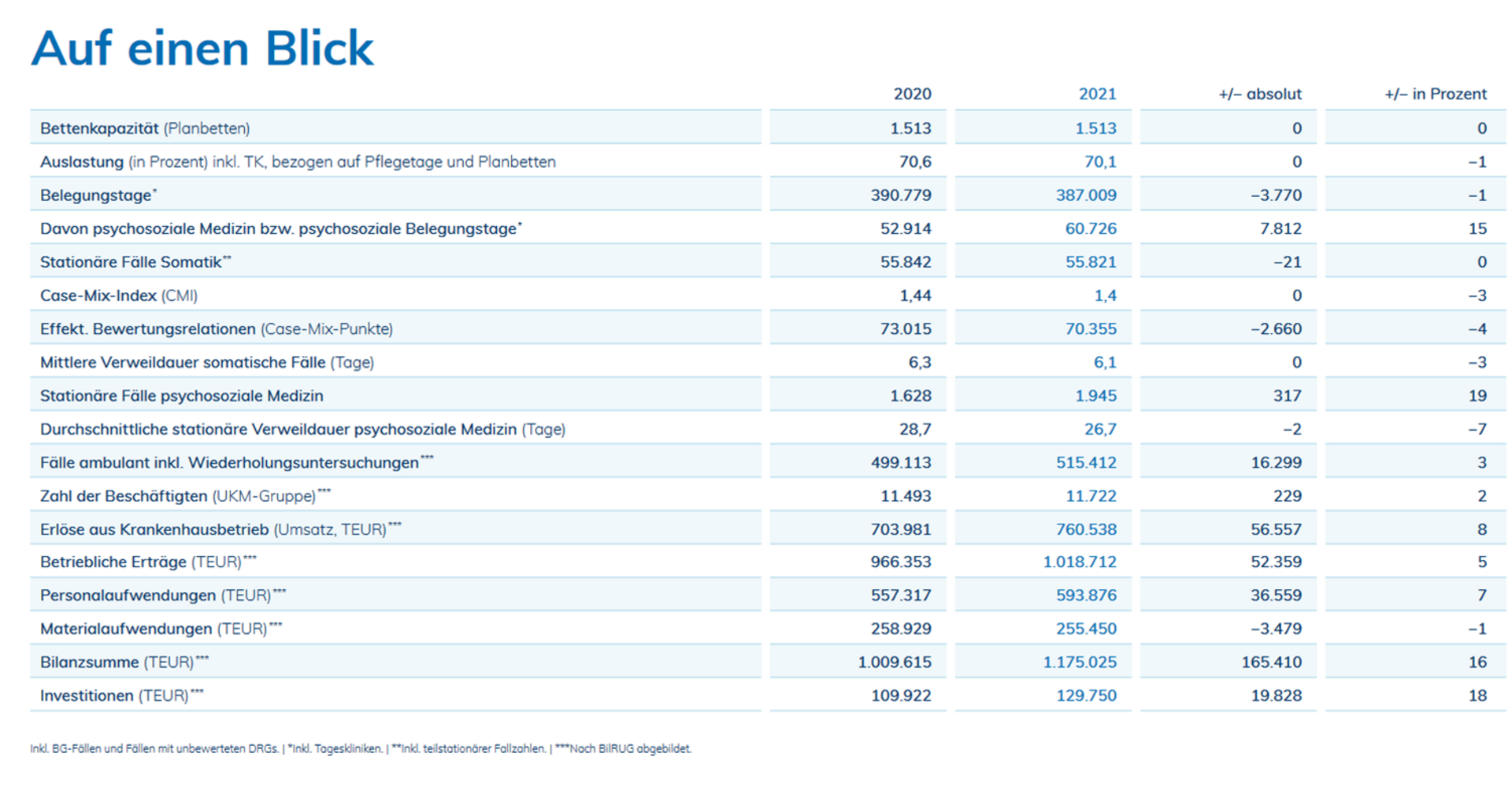Image resolution: width=1512 pixels, height=786 pixels.
Task: Select Erträge 2021 value 1.018.712
Action: pos(1080,562)
